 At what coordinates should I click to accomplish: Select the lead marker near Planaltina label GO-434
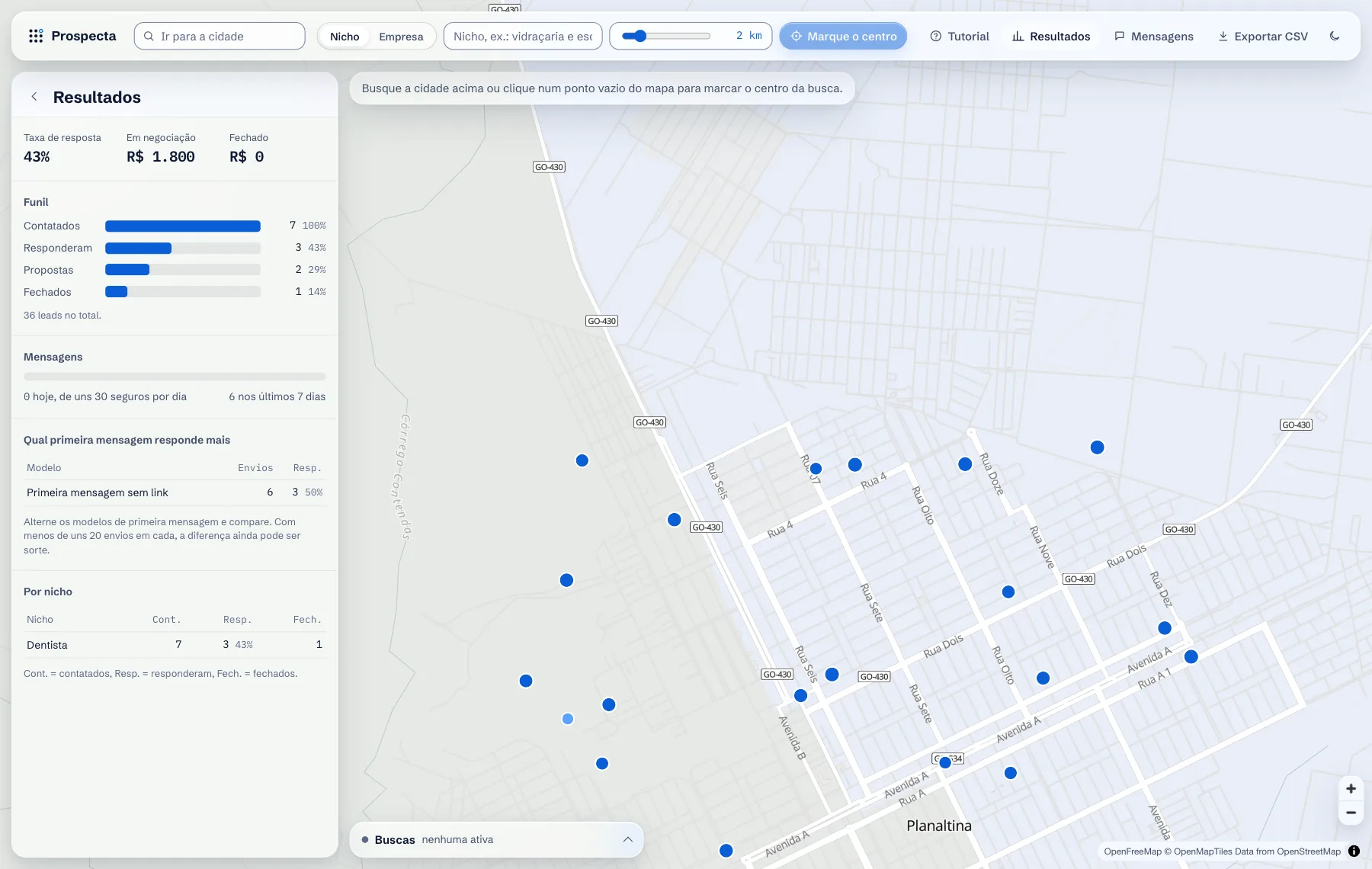tap(945, 762)
